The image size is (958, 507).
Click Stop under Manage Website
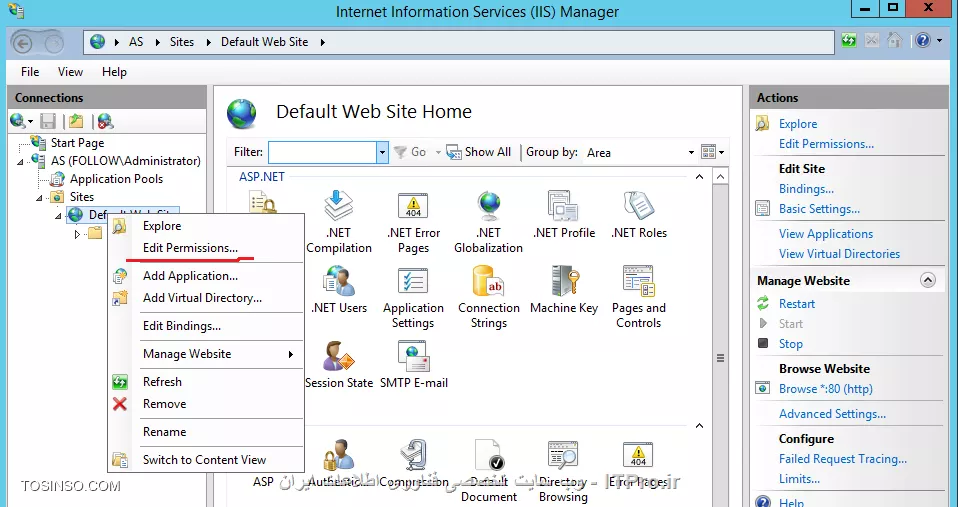(791, 344)
